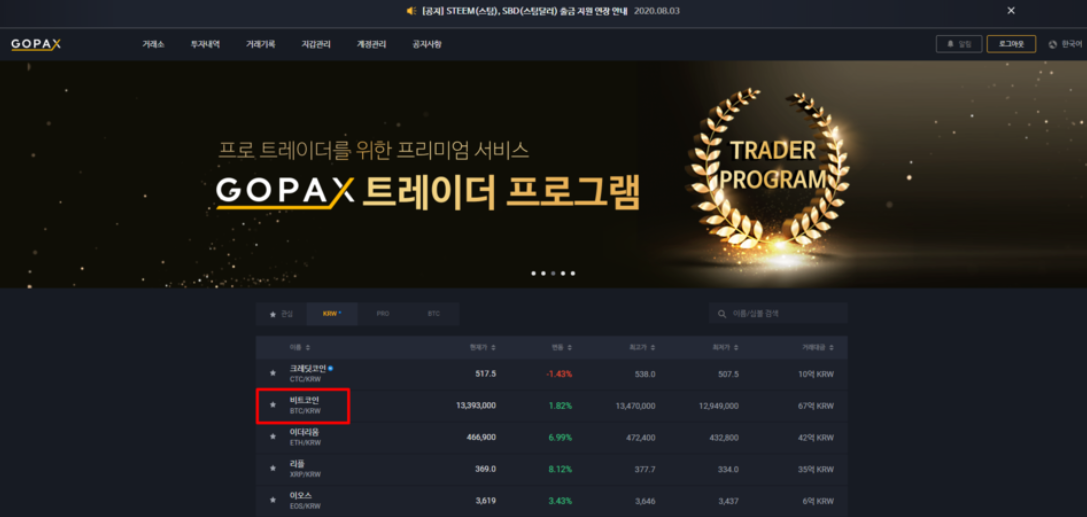Click the -1.43% change value
The image size is (1087, 517).
[559, 374]
